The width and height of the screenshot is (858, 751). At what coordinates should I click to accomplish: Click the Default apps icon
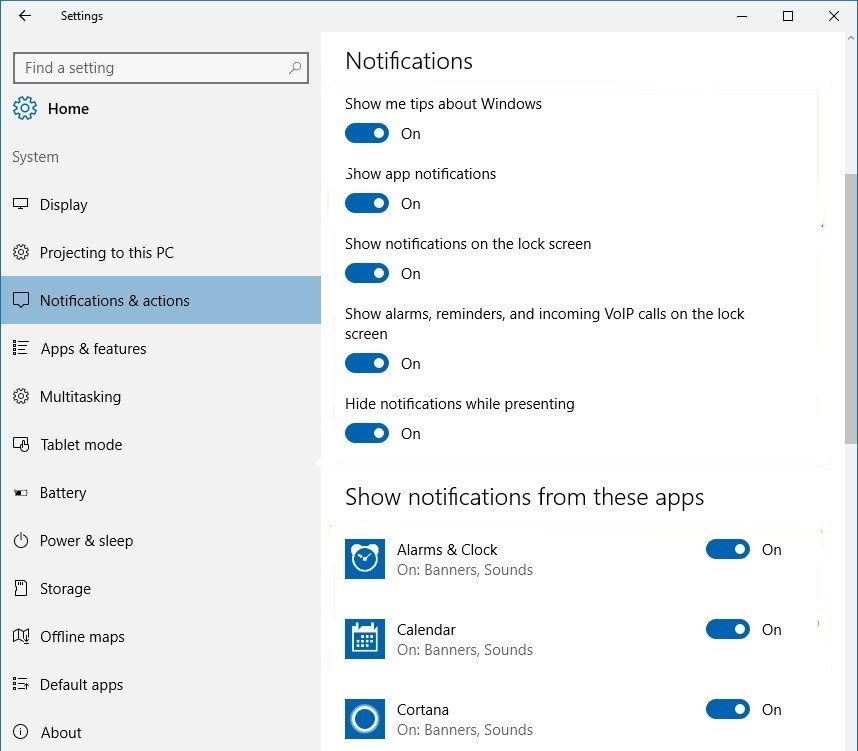pyautogui.click(x=21, y=684)
